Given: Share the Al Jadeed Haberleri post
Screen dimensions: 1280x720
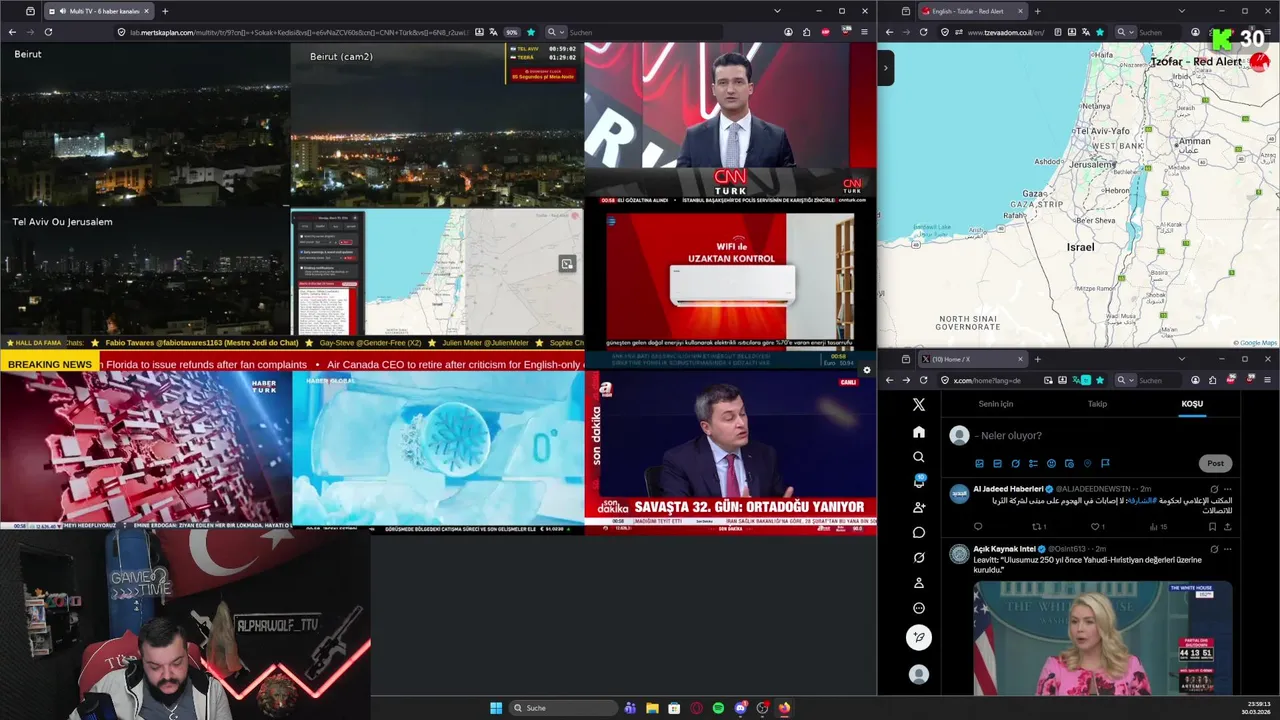Looking at the screenshot, I should point(1227,527).
